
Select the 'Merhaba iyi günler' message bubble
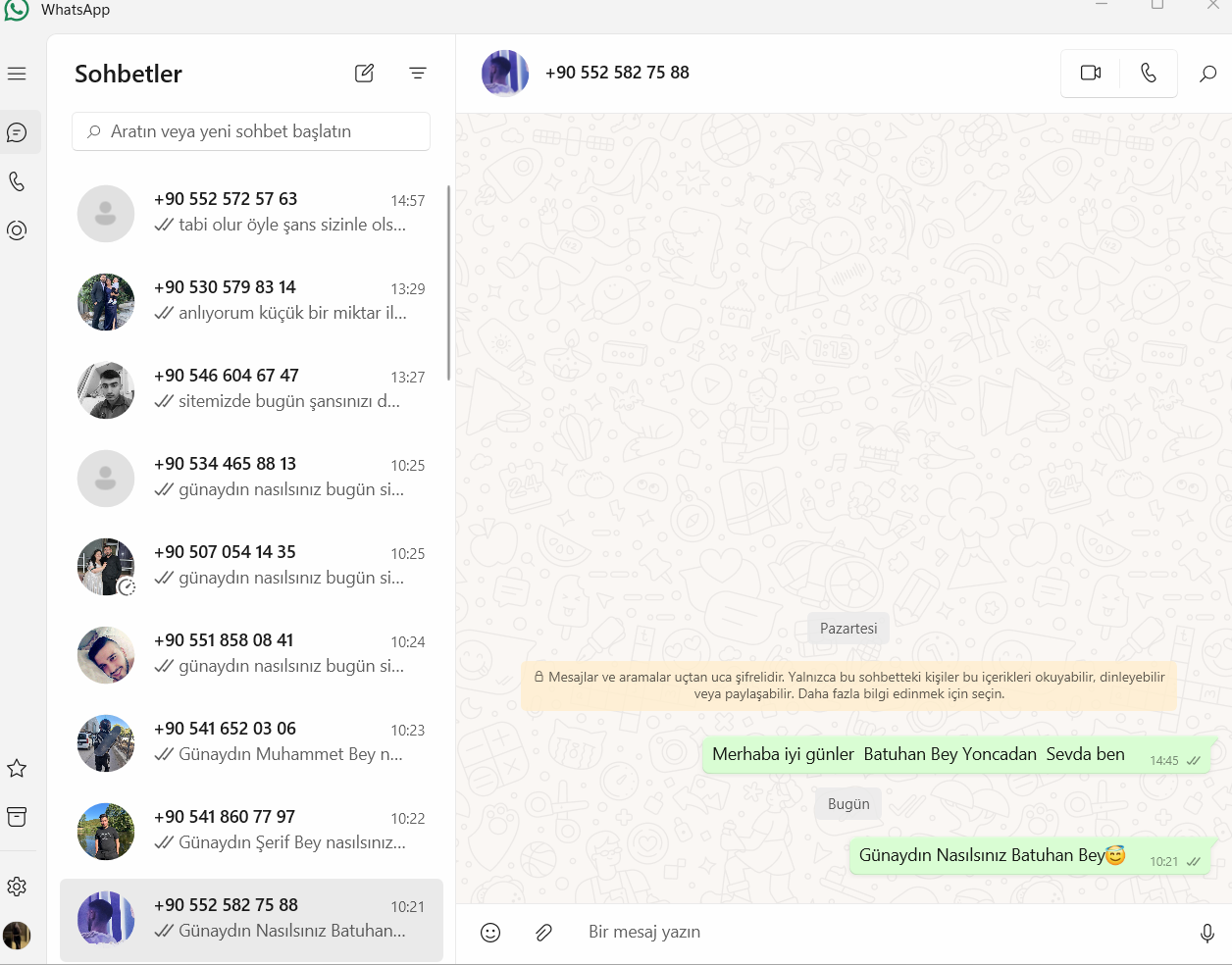click(957, 755)
